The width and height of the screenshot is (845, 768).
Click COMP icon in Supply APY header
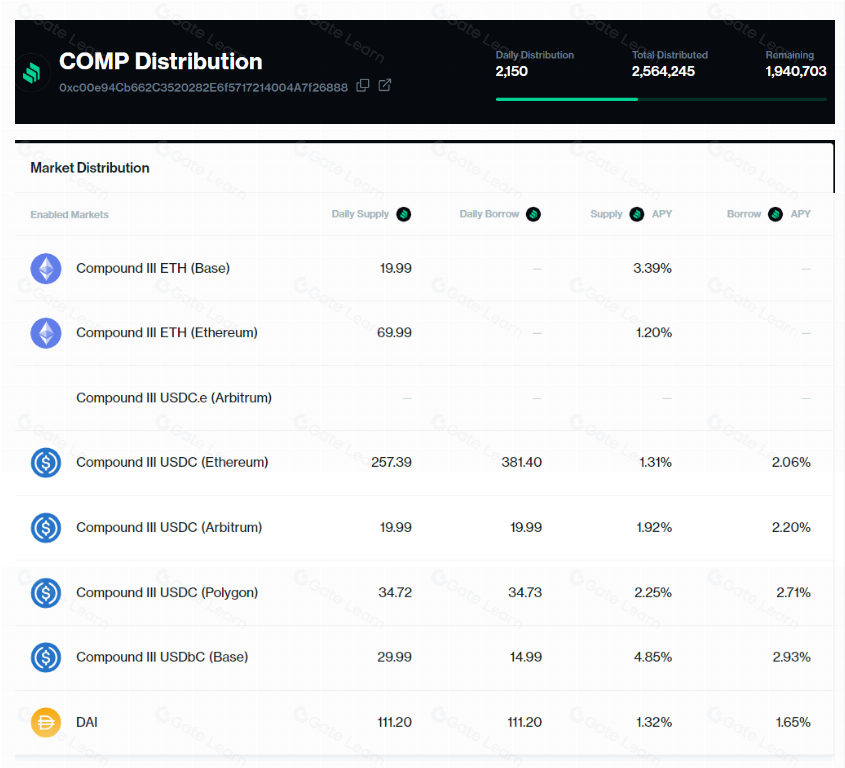(x=636, y=215)
